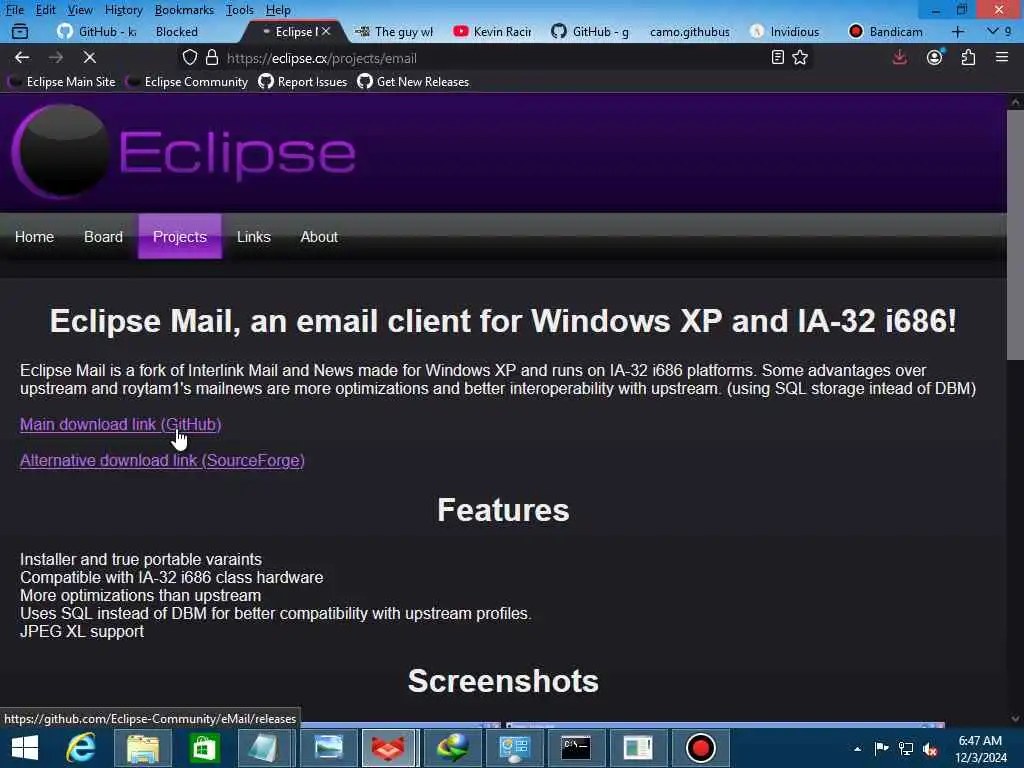Image resolution: width=1024 pixels, height=768 pixels.
Task: Click the 'JPEG XL support' line
Action: pos(82,632)
